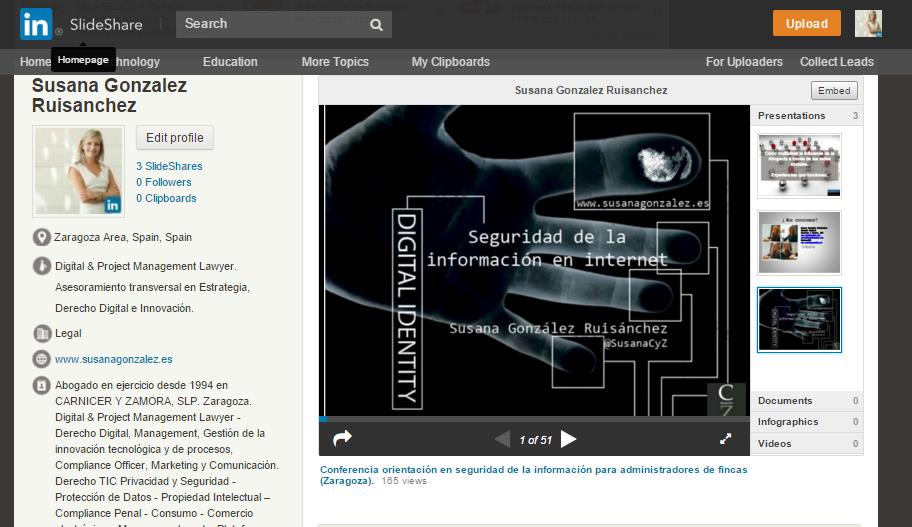Open My Clipboards in navigation bar
This screenshot has height=527, width=912.
(450, 62)
